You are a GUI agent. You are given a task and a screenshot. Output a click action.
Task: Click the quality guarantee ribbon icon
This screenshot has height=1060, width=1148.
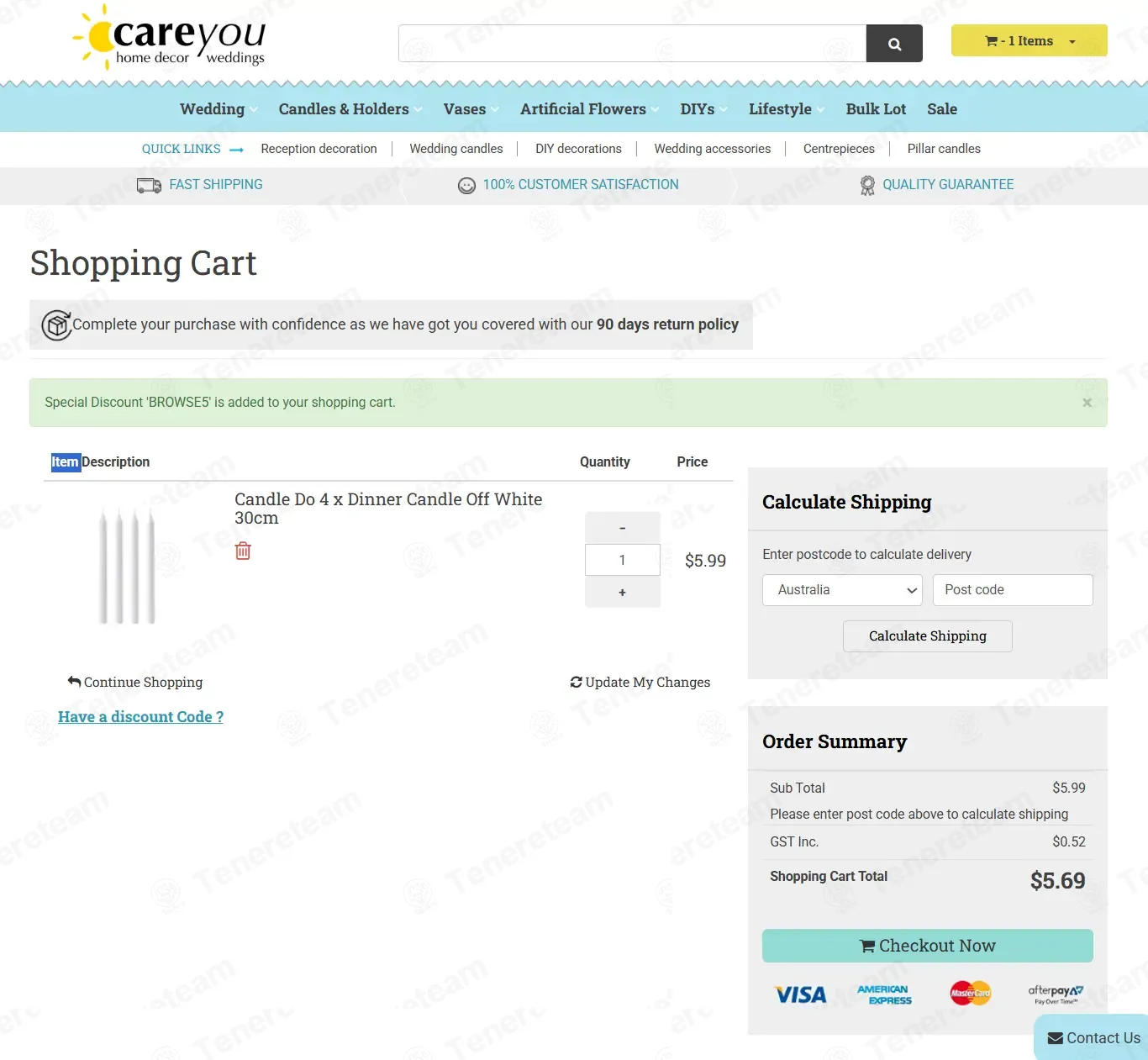[867, 186]
